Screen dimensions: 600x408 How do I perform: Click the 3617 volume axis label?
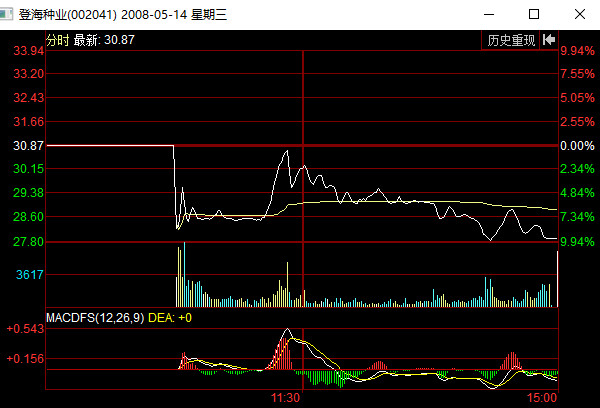coord(28,274)
